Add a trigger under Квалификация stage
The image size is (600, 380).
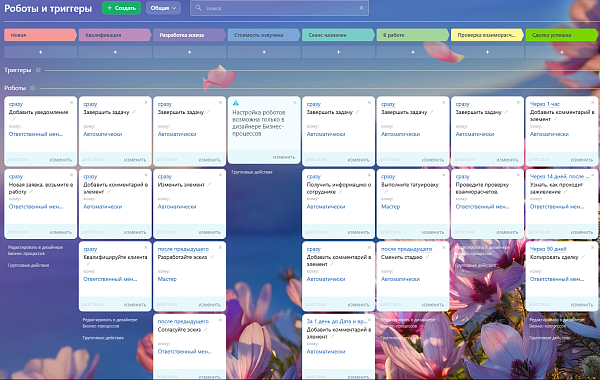115,52
